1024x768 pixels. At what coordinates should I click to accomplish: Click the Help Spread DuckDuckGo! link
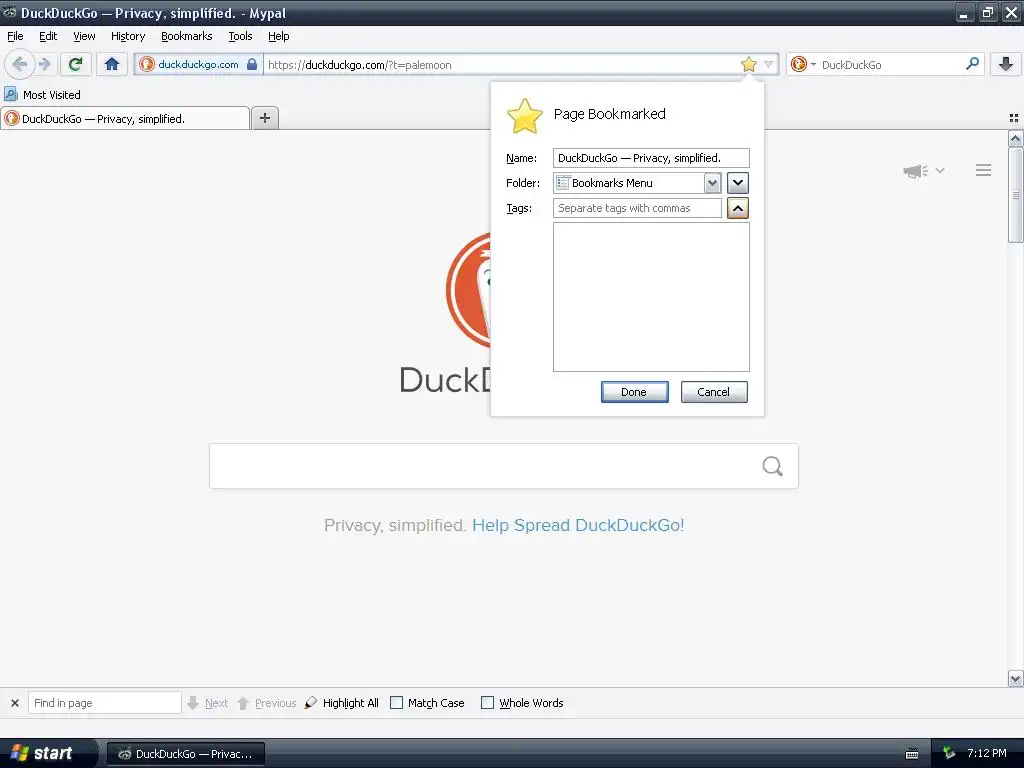coord(578,525)
